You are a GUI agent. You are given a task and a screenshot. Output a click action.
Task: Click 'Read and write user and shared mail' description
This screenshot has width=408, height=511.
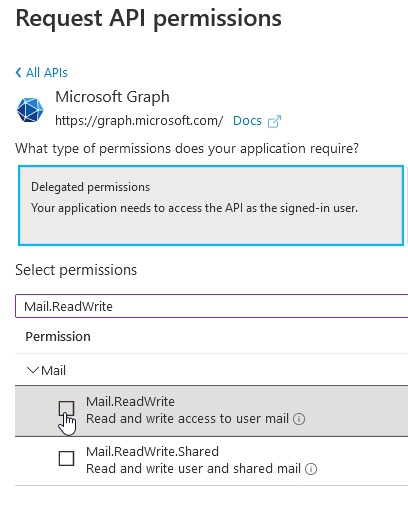pyautogui.click(x=193, y=469)
